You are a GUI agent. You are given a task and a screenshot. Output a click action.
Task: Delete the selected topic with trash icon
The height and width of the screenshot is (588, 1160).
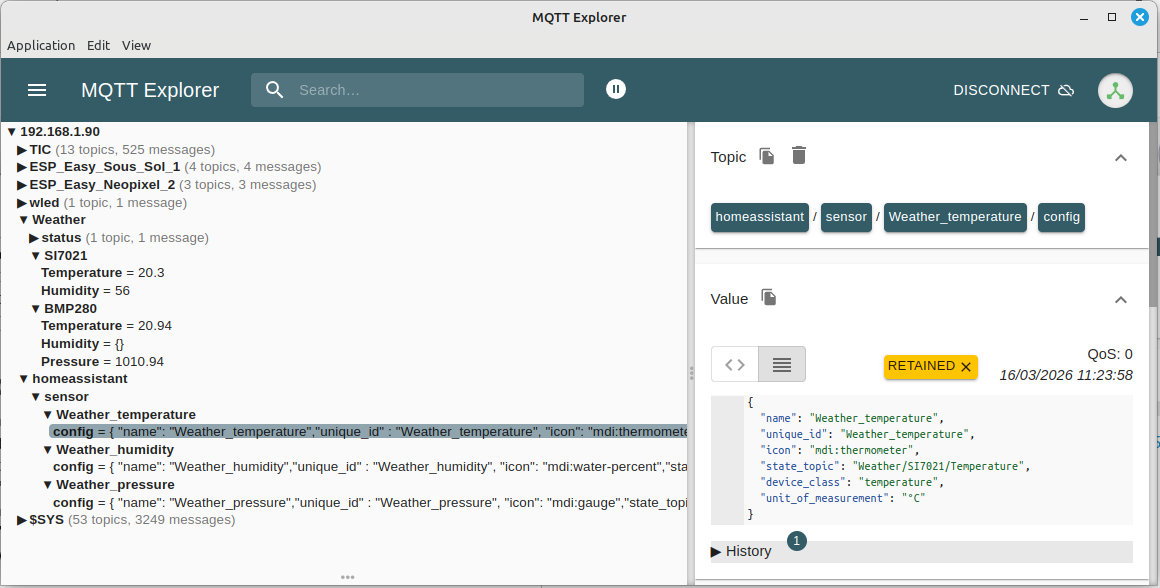click(x=798, y=156)
